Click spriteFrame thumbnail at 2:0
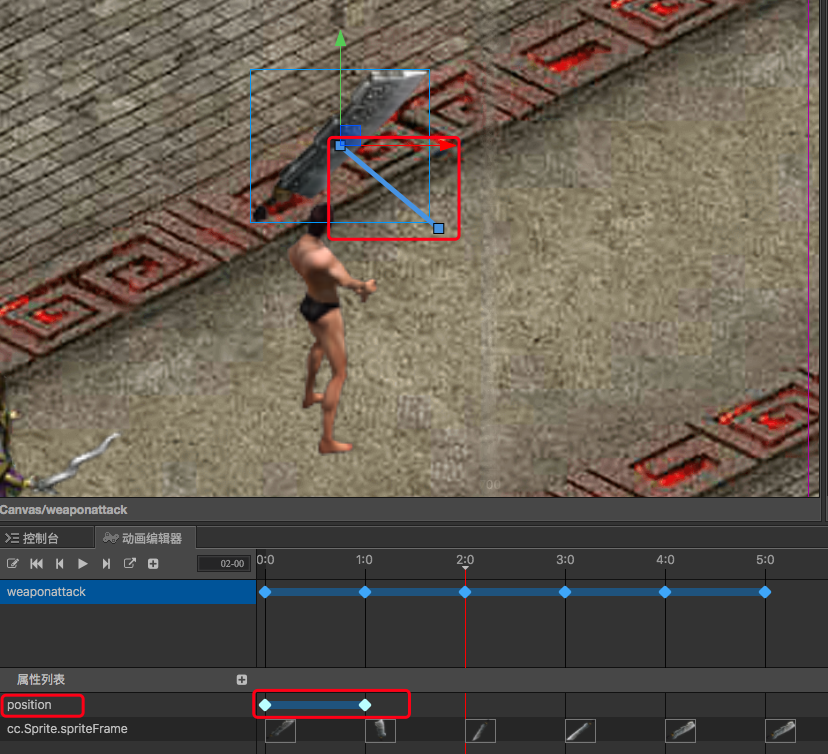 click(481, 731)
